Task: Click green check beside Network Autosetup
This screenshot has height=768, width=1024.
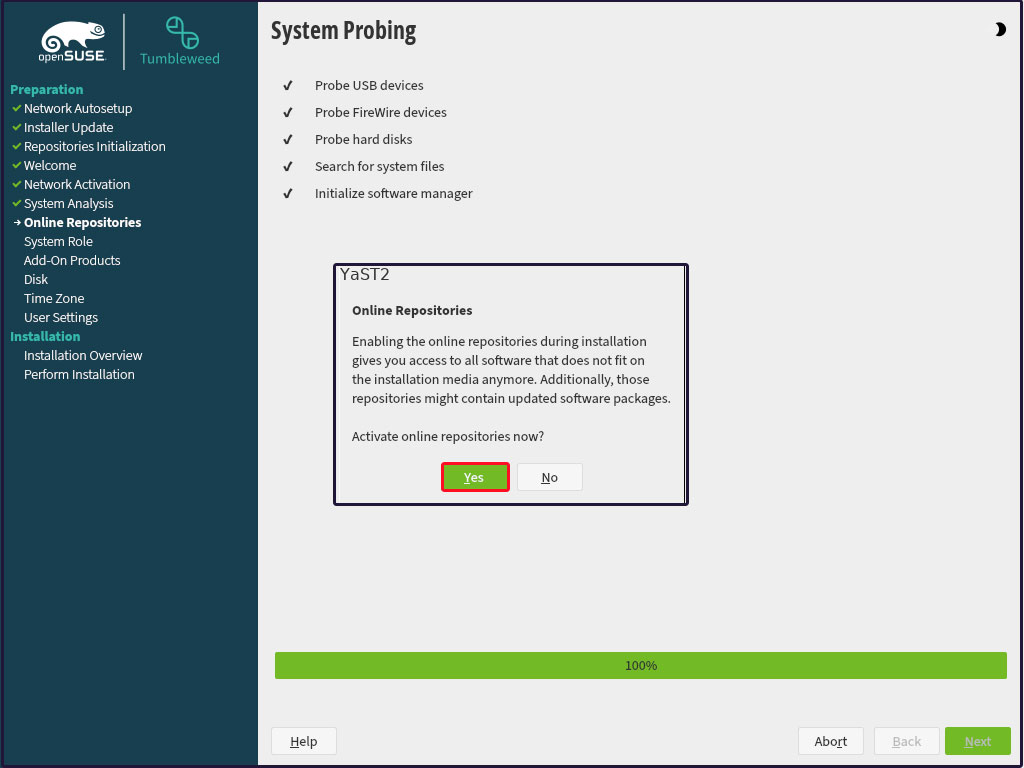Action: tap(16, 108)
